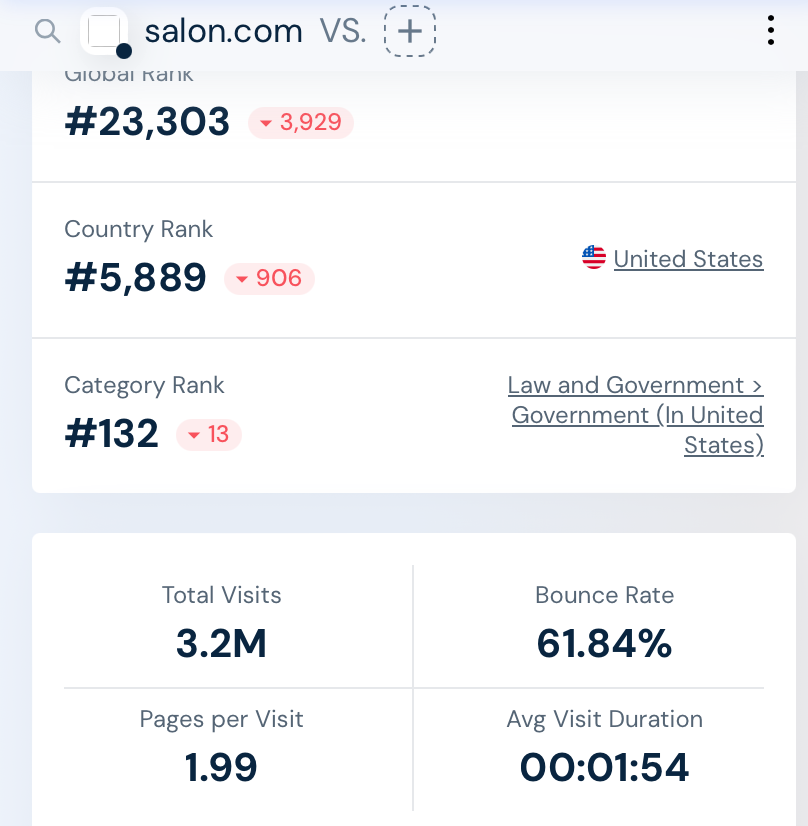Screen dimensions: 808x826
Task: Click the VS. compare label
Action: pos(343,31)
